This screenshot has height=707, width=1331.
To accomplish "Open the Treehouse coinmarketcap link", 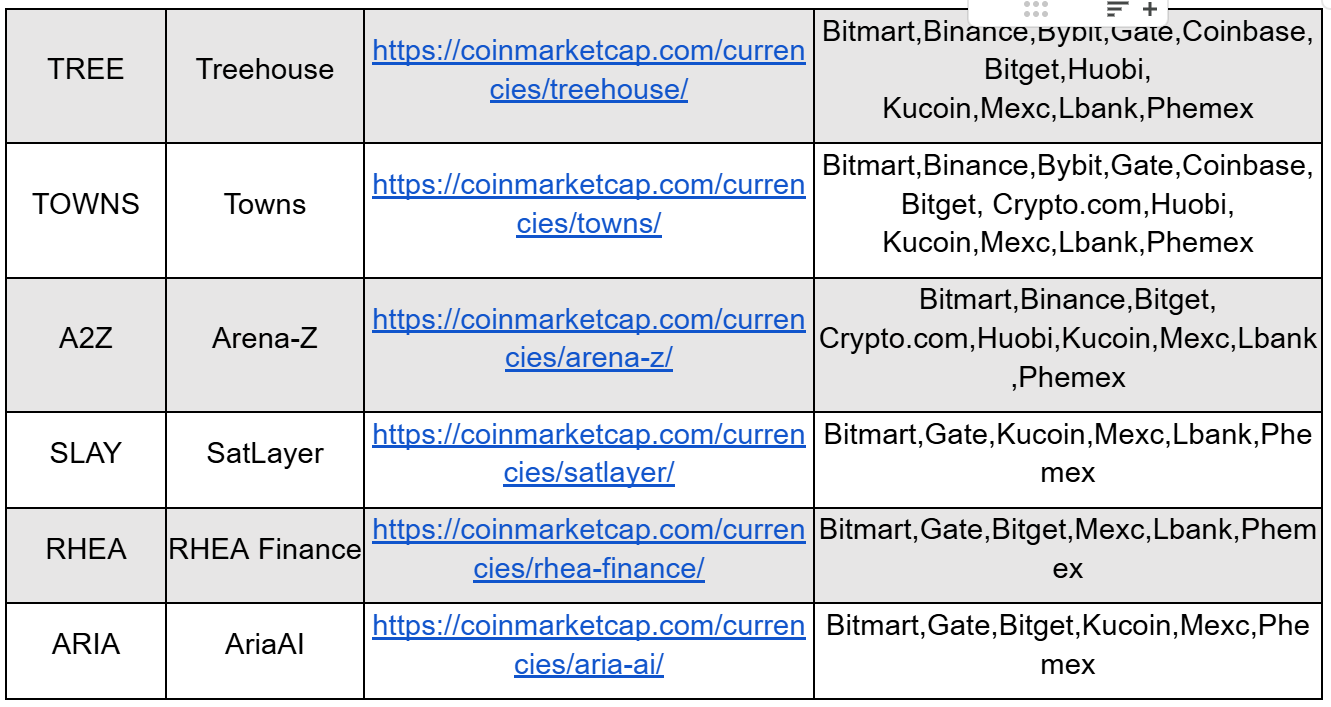I will pos(589,69).
